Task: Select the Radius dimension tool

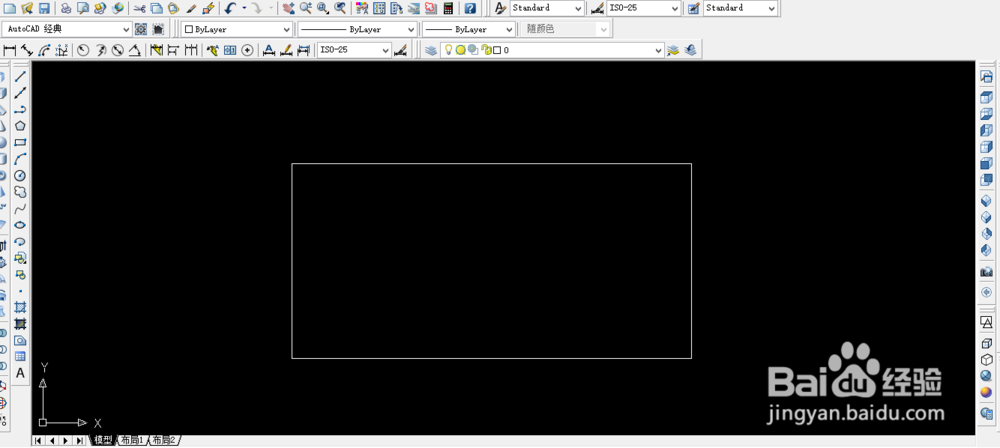Action: 83,50
